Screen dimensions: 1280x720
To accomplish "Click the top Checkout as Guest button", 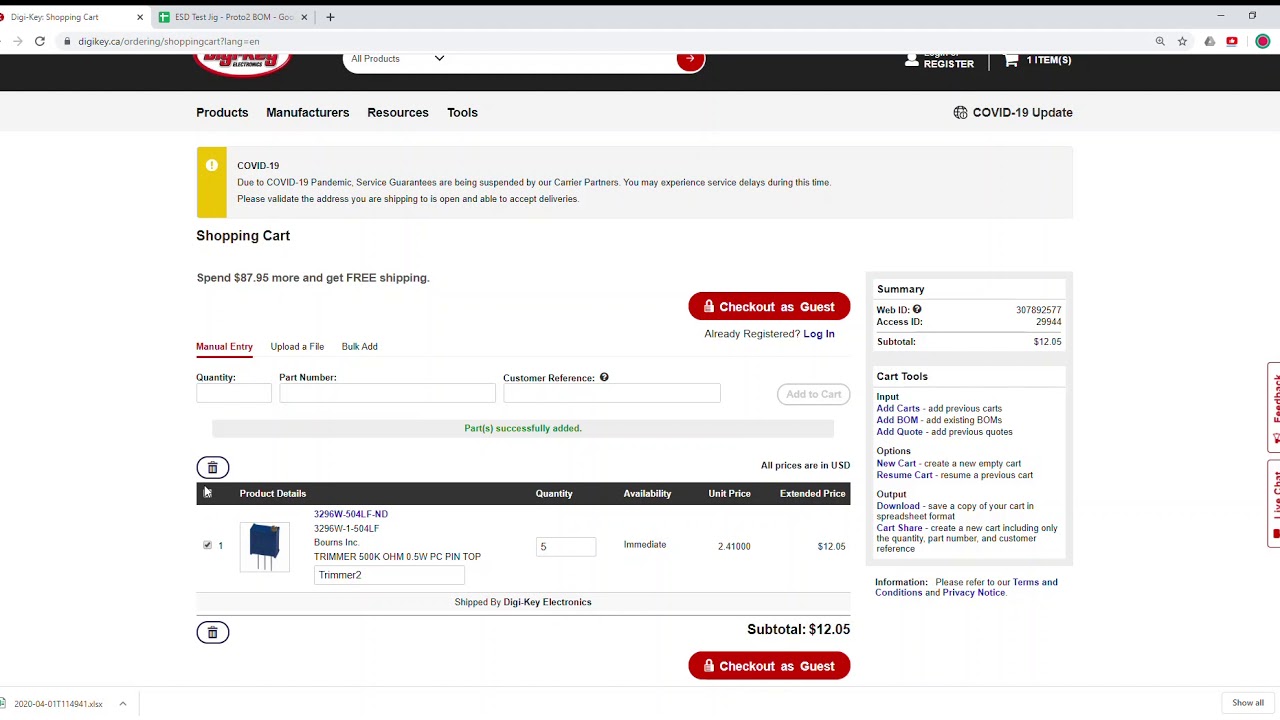I will tap(769, 307).
